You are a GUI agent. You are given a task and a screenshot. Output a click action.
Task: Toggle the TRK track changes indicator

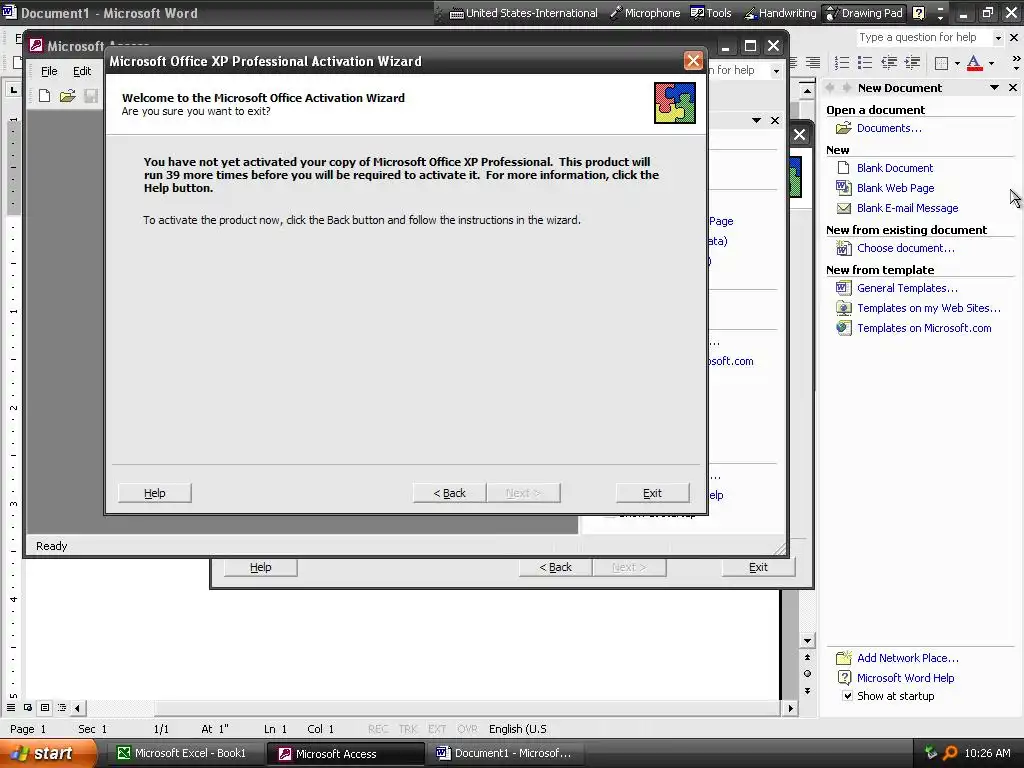tap(408, 729)
